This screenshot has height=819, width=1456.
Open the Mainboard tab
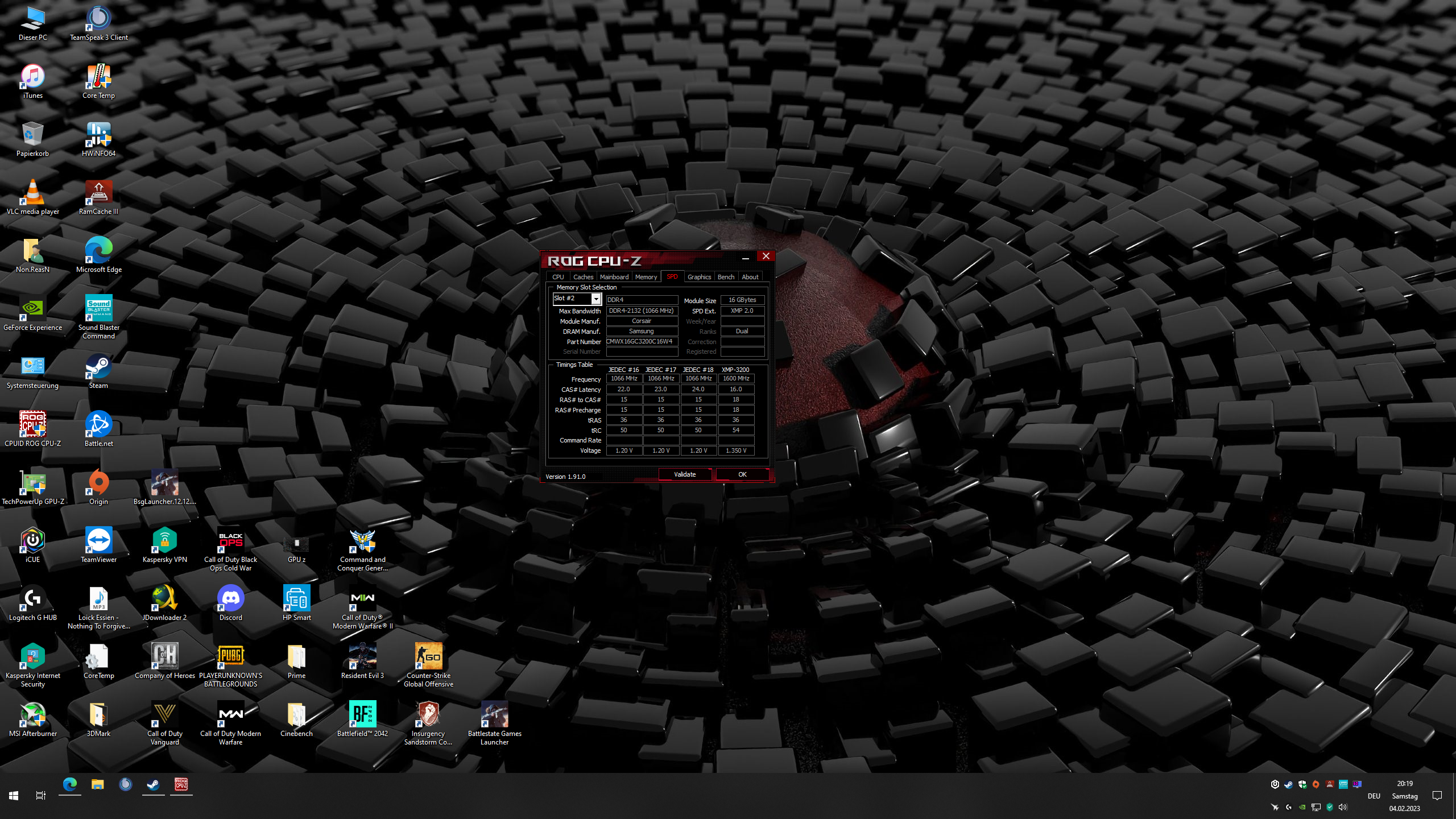click(x=614, y=277)
